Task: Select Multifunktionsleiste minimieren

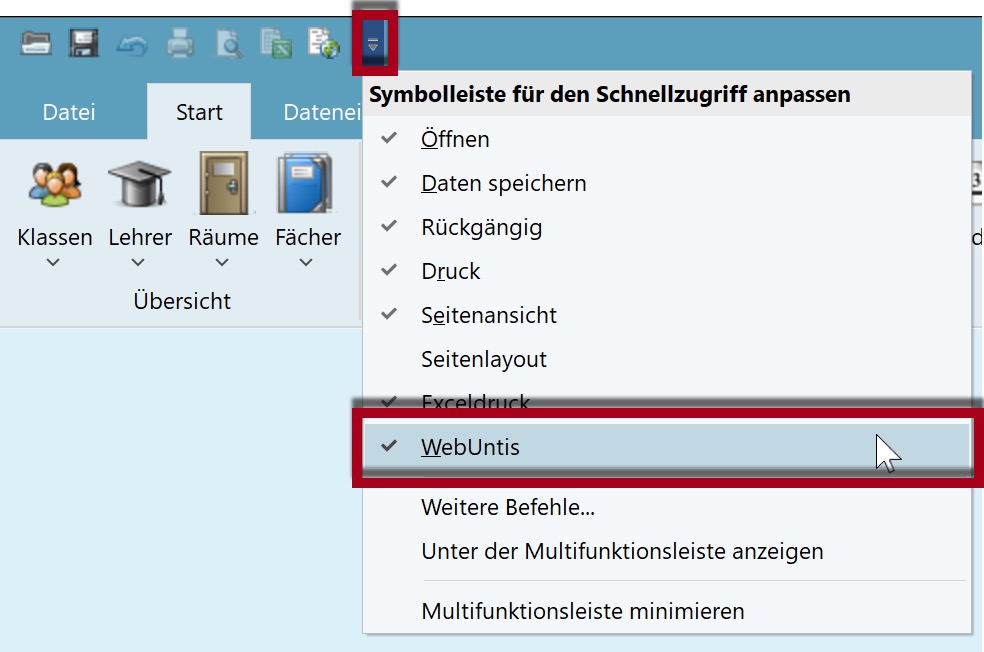Action: tap(546, 609)
